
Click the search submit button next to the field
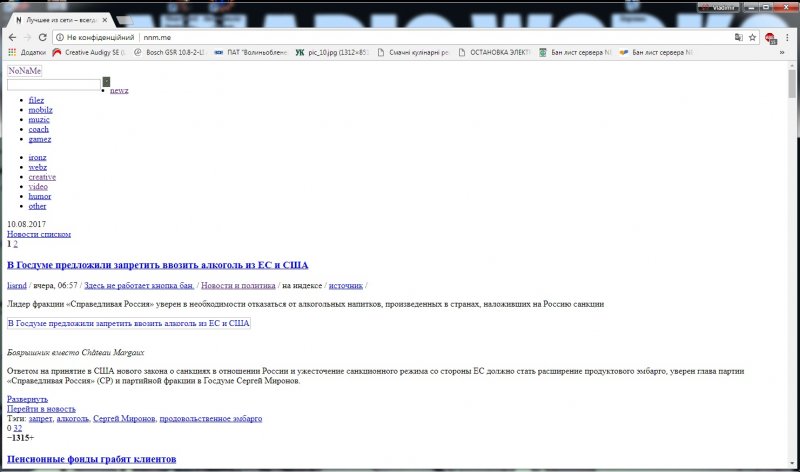pyautogui.click(x=106, y=82)
